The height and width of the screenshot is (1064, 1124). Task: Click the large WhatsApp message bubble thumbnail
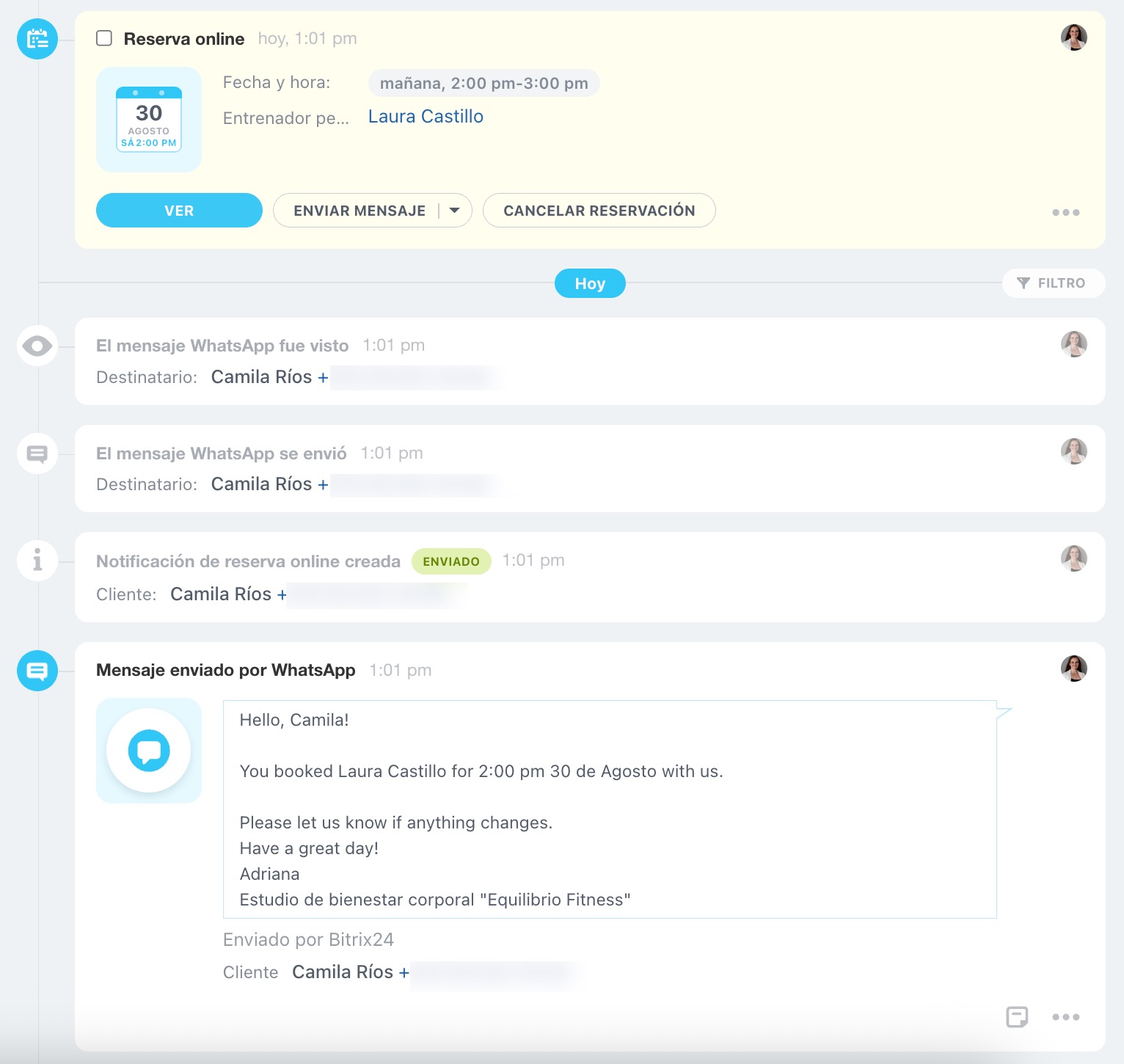coord(149,751)
